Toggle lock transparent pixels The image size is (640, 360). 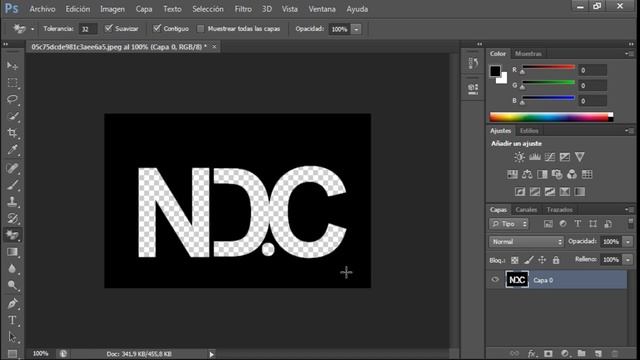(x=515, y=260)
